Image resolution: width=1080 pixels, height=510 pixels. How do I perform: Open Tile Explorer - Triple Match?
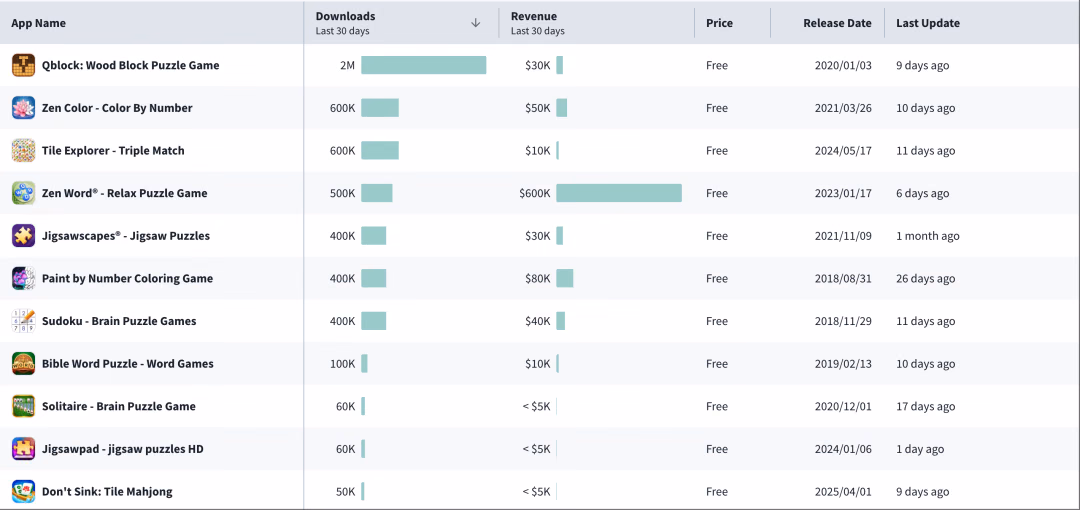click(x=113, y=151)
